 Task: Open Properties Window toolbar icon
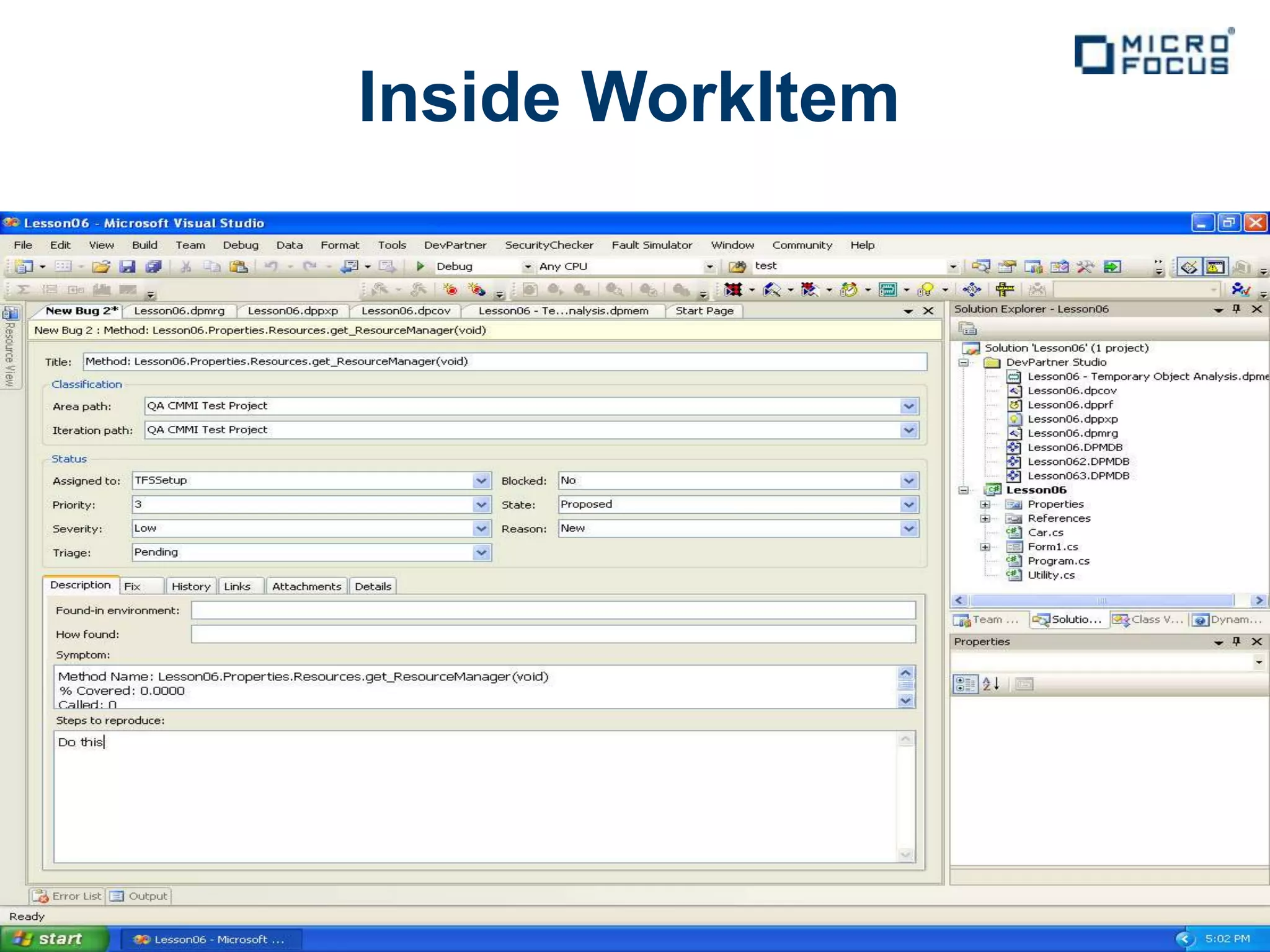pyautogui.click(x=1007, y=267)
